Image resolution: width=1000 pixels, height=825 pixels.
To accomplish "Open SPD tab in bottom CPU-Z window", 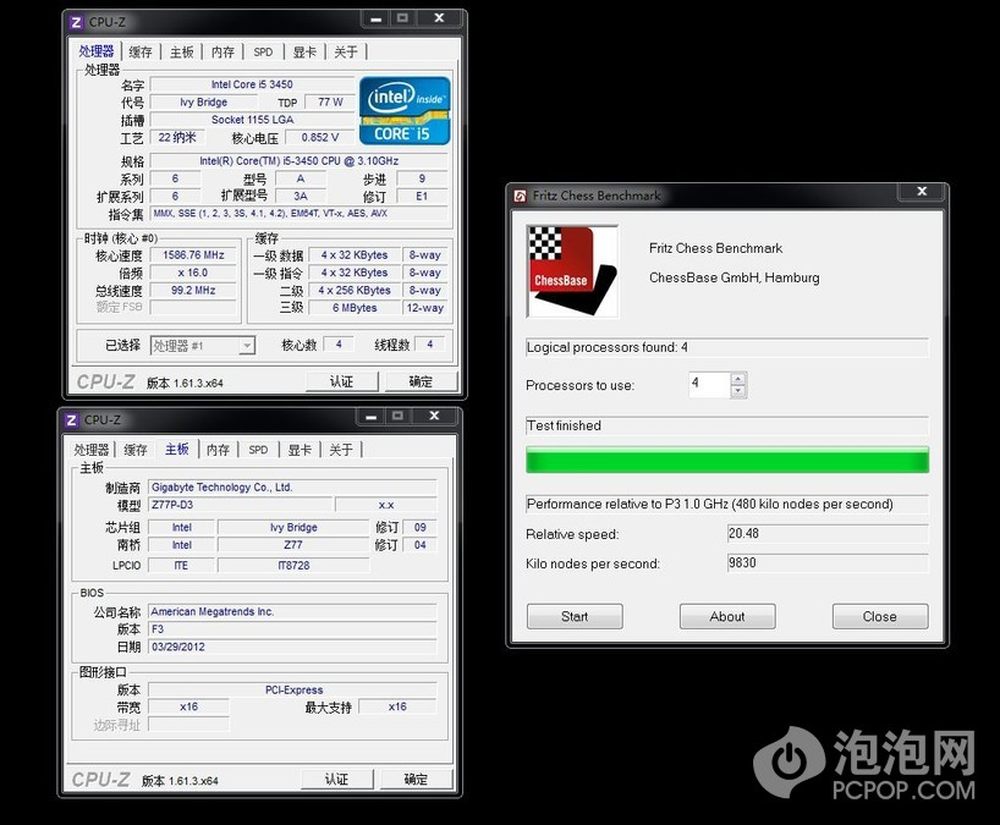I will pos(258,450).
